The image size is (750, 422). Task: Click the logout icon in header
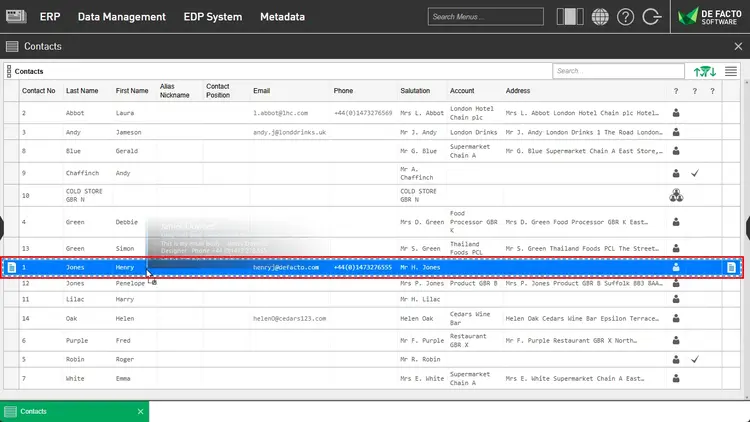pos(653,17)
